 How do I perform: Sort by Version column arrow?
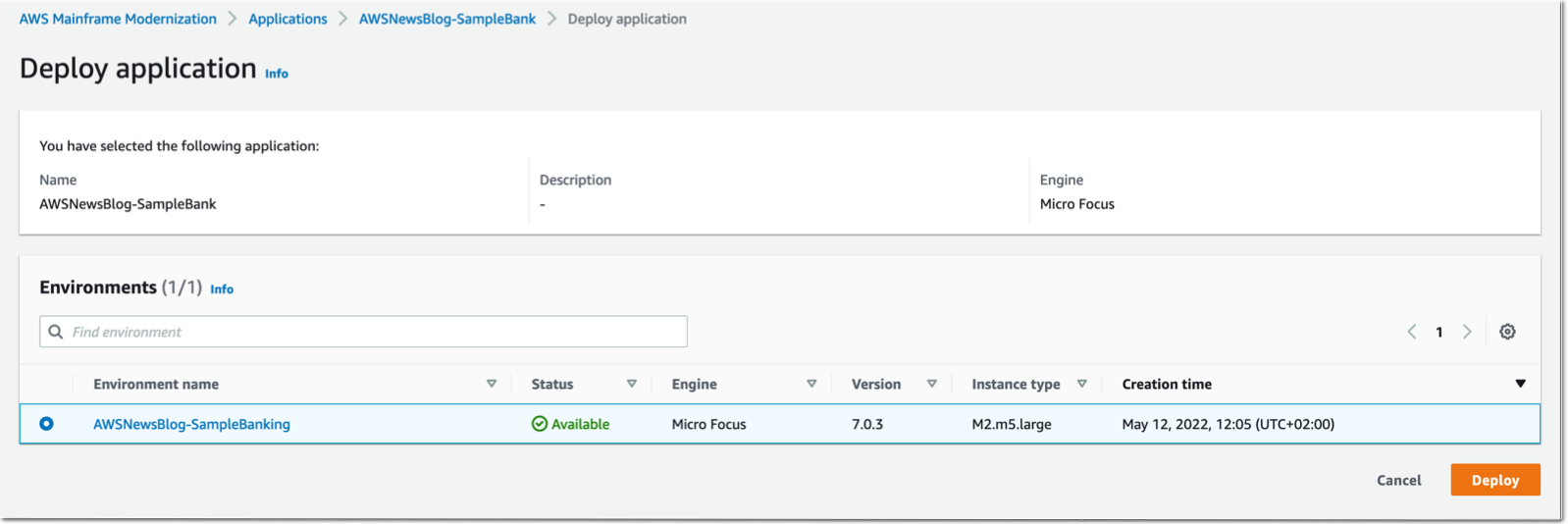[x=932, y=384]
